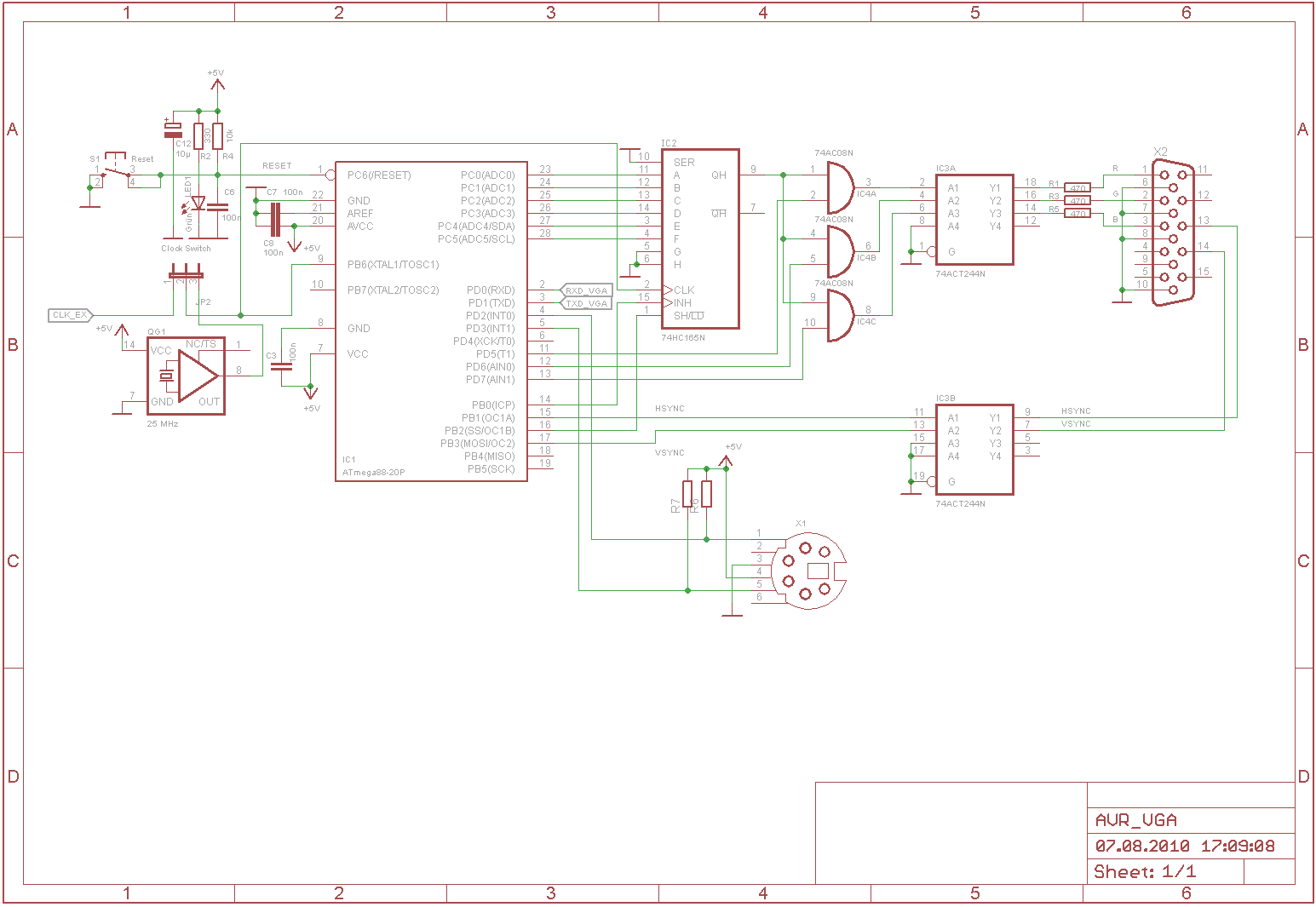Screen dimensions: 1316x907
Task: Select the IC4B AND gate symbol
Action: click(x=840, y=252)
